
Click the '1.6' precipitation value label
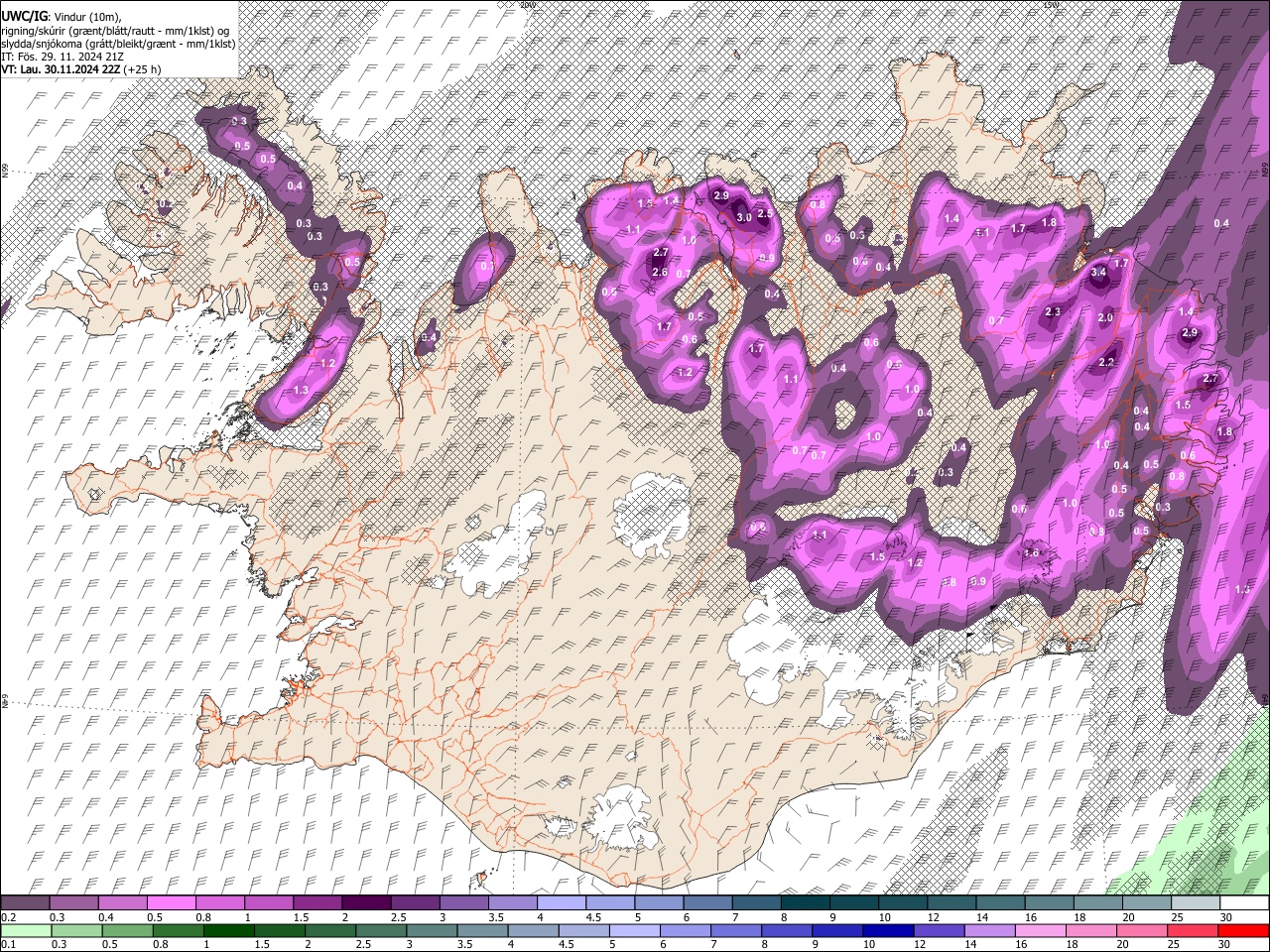click(1031, 552)
